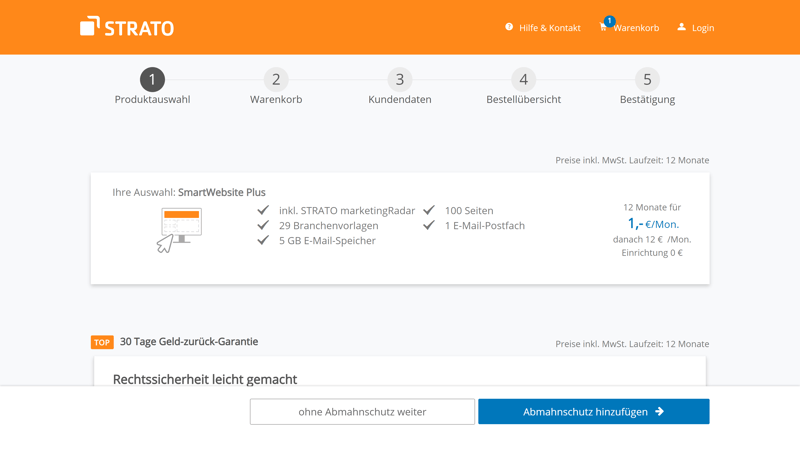Click the STRATO logo
The height and width of the screenshot is (450, 800).
click(x=127, y=27)
